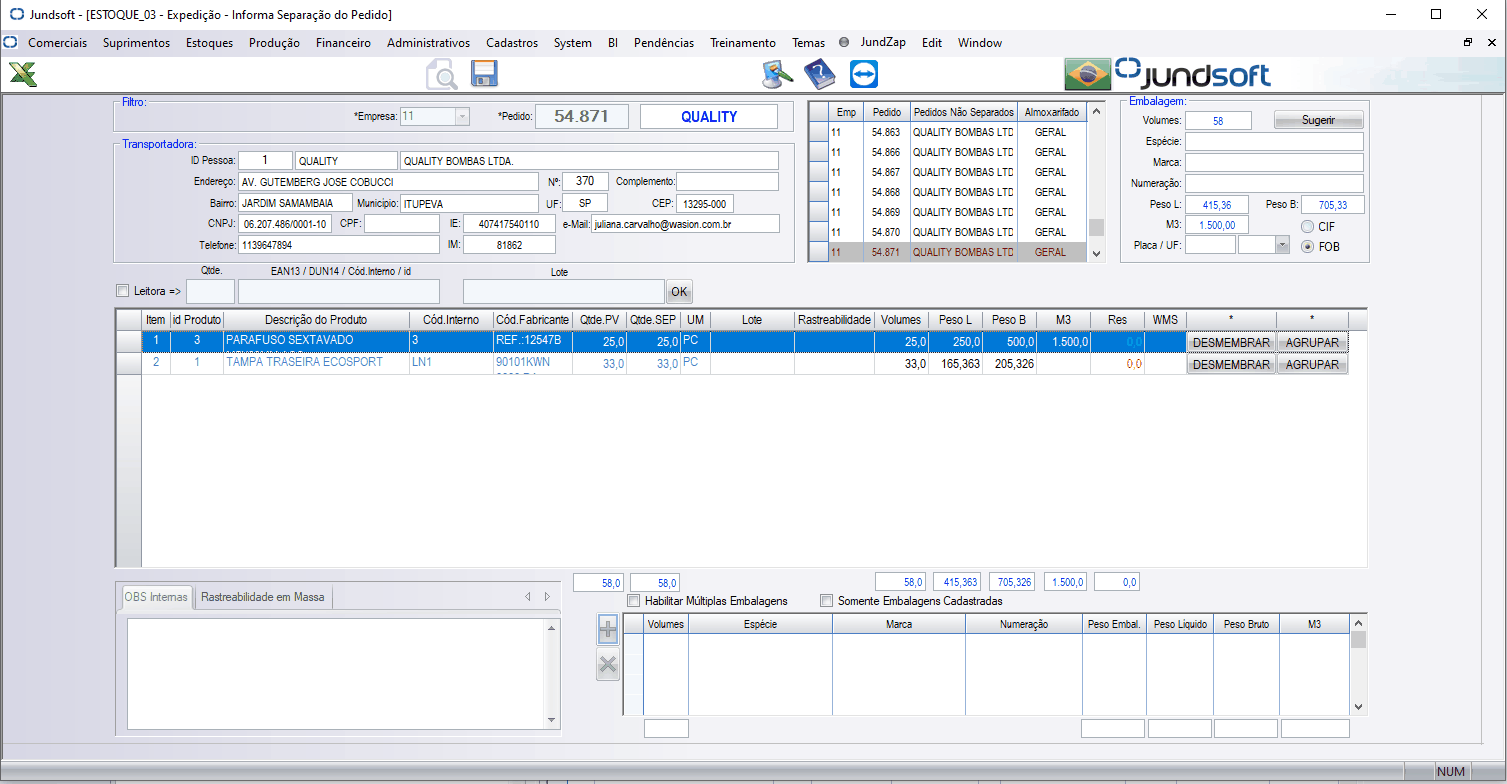The image size is (1507, 784).
Task: Click the Volumes field in Embalagem
Action: [x=1218, y=120]
